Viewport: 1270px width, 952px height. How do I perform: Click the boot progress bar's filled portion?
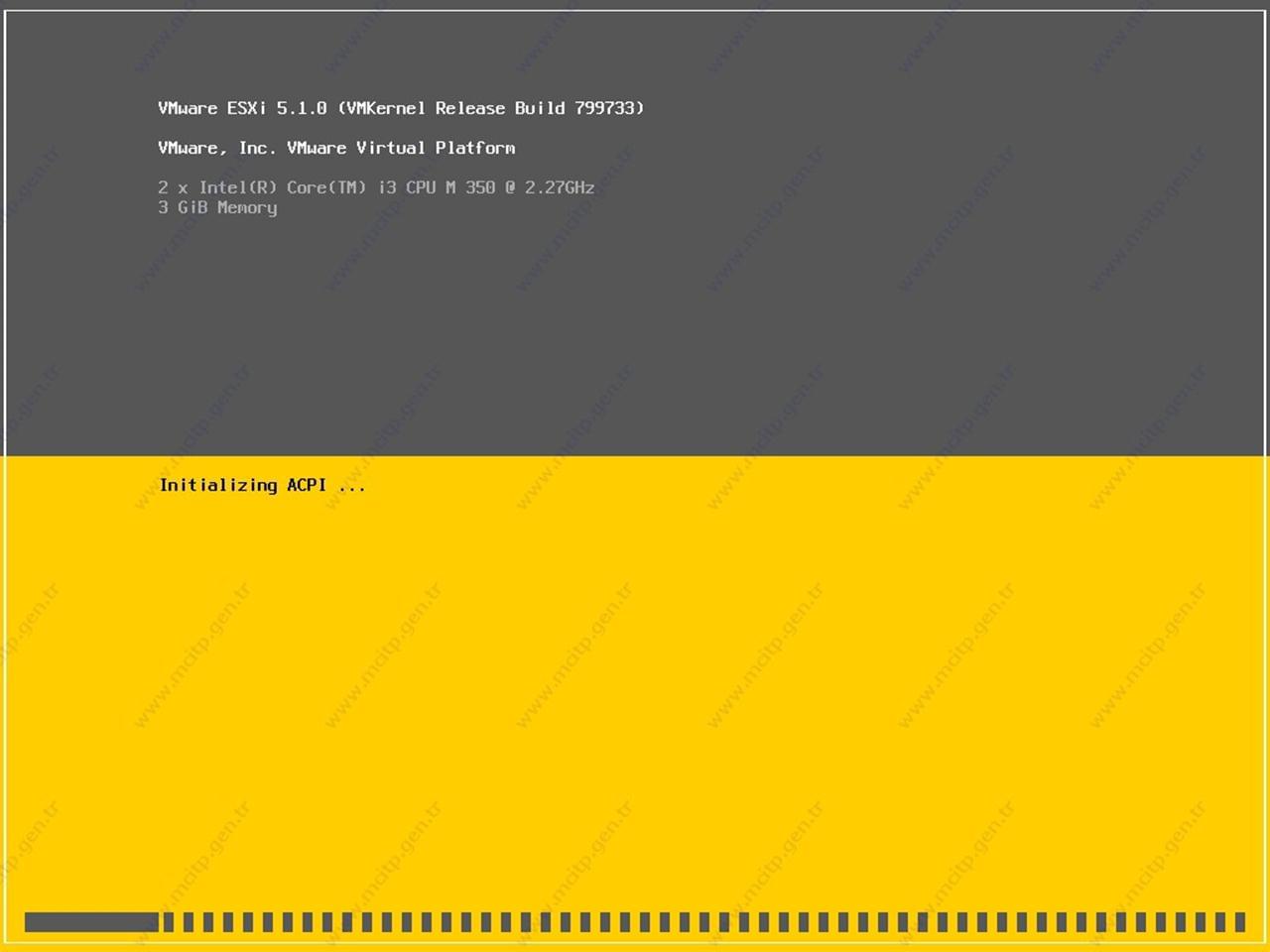click(91, 922)
